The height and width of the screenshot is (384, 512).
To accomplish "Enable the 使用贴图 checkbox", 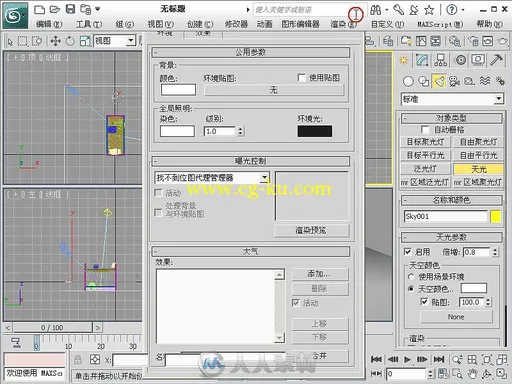I will tap(302, 78).
